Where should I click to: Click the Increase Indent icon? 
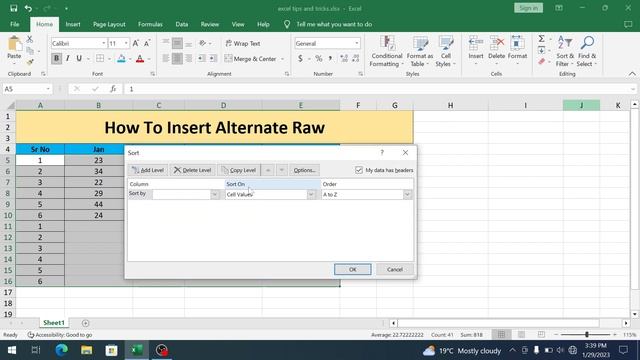[213, 59]
